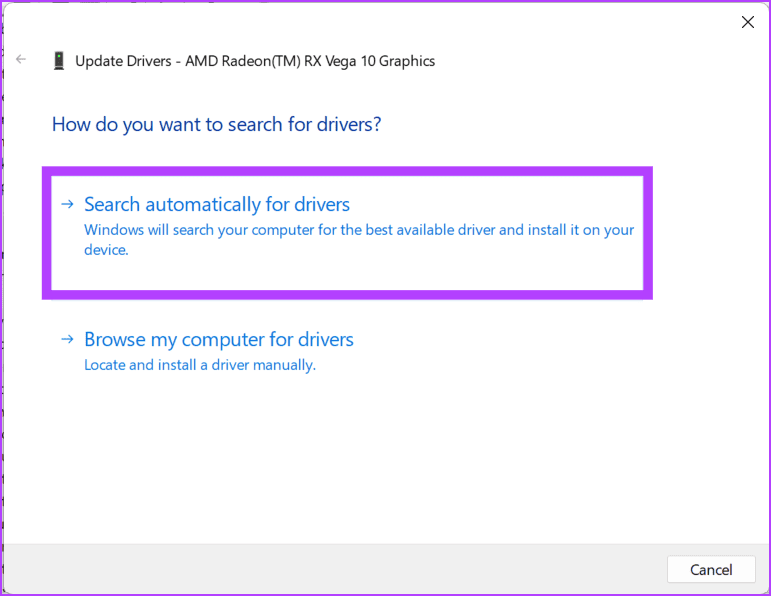771x596 pixels.
Task: Click the "How do you want to search for drivers?" heading
Action: tap(216, 124)
